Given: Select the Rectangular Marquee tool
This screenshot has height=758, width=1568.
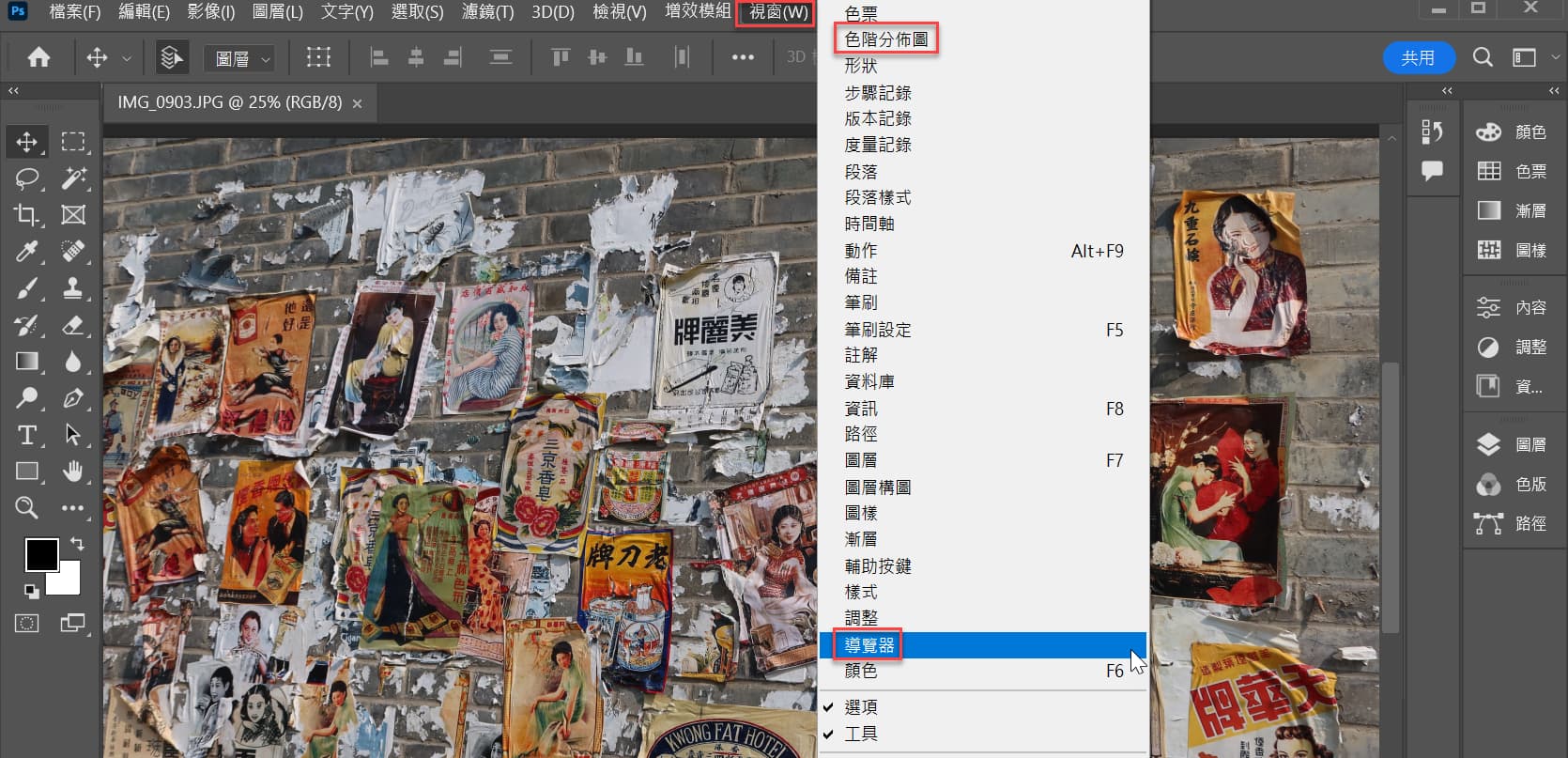Looking at the screenshot, I should [x=73, y=142].
